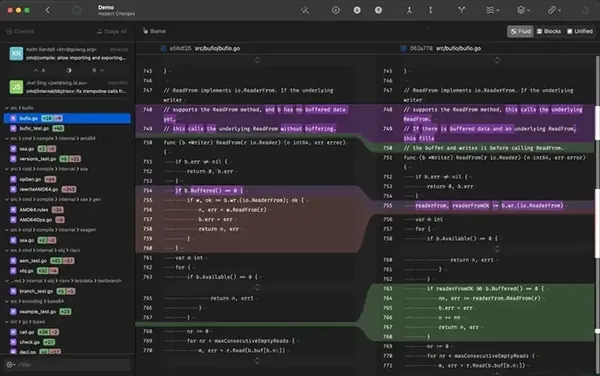Switch diff view to Blocks
The image size is (600, 376).
click(x=549, y=31)
